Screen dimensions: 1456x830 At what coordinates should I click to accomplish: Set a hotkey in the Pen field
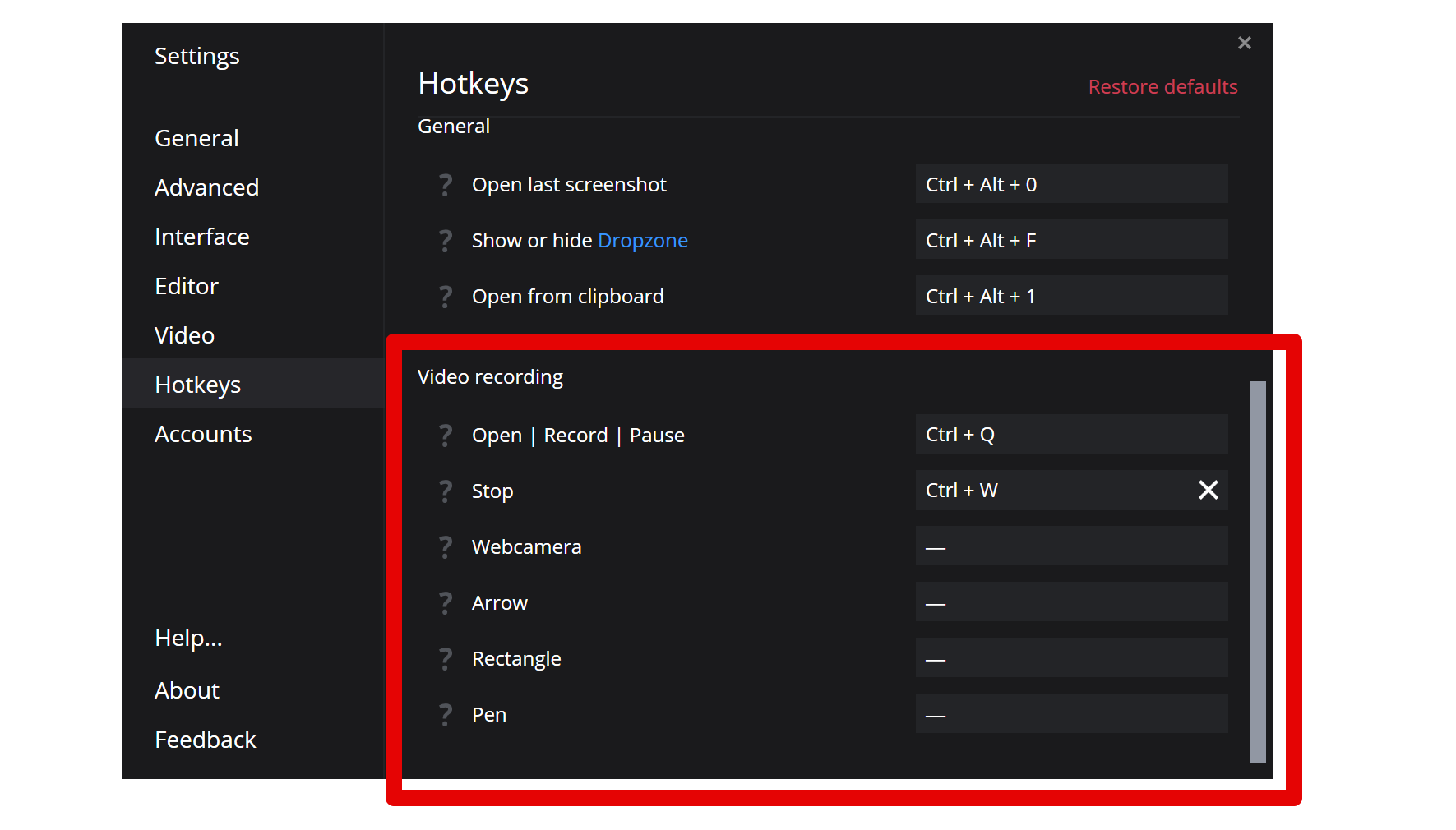1070,713
